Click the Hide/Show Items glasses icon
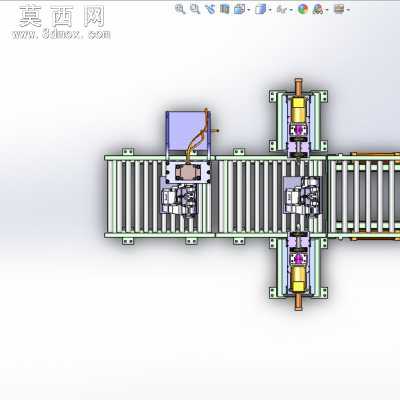 pyautogui.click(x=282, y=10)
